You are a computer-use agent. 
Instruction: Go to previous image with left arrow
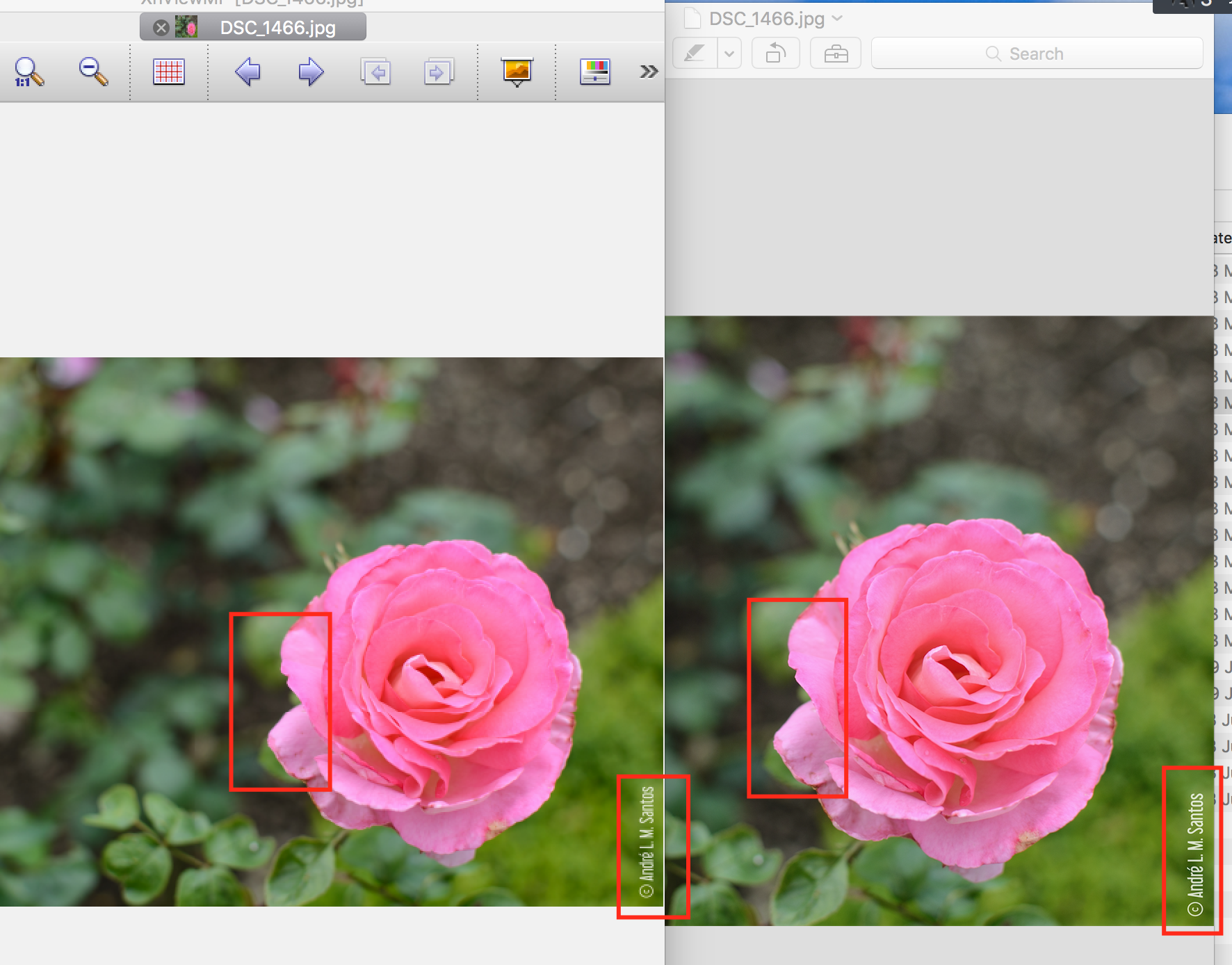pyautogui.click(x=248, y=72)
